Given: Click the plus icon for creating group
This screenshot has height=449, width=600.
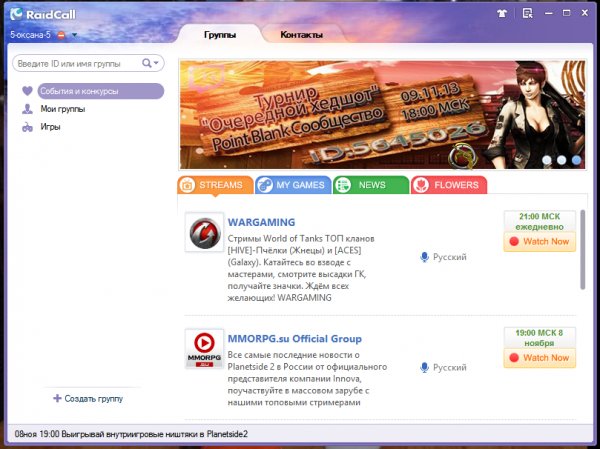Looking at the screenshot, I should [57, 398].
